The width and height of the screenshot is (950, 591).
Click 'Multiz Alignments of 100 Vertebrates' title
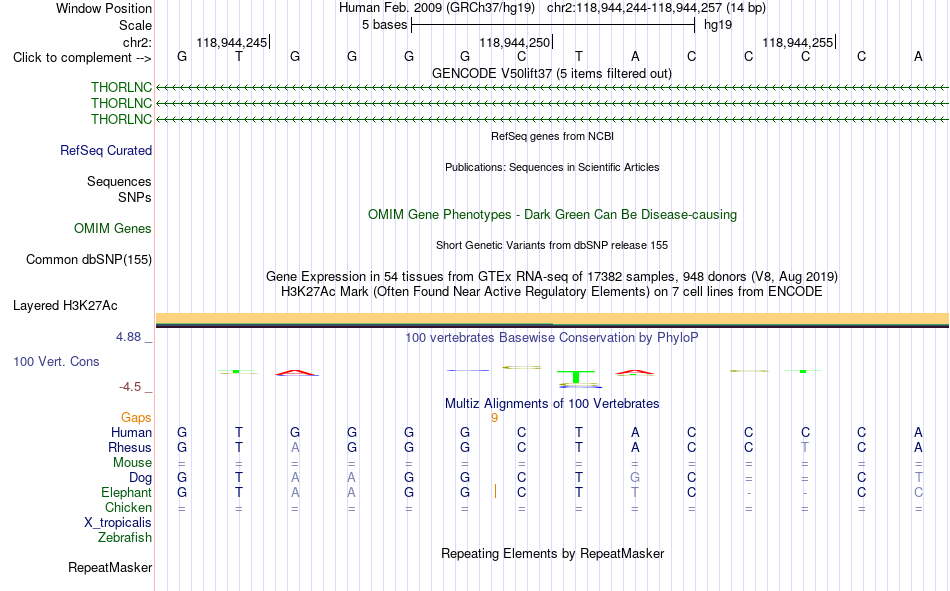pos(552,404)
